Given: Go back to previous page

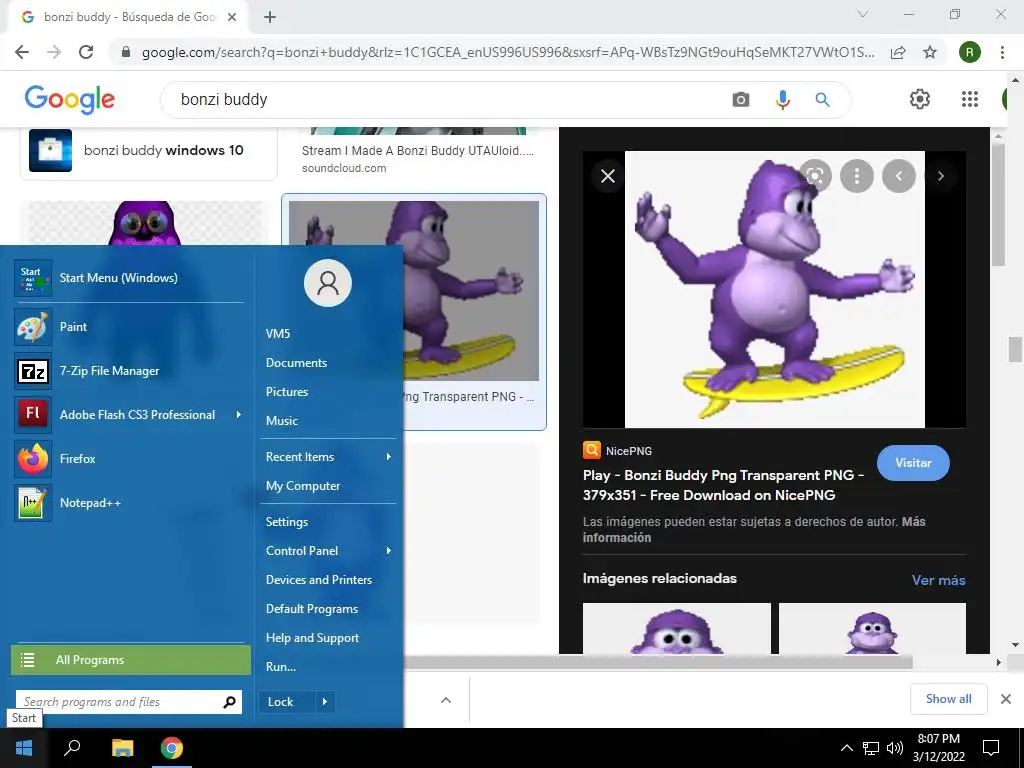Looking at the screenshot, I should click(22, 52).
